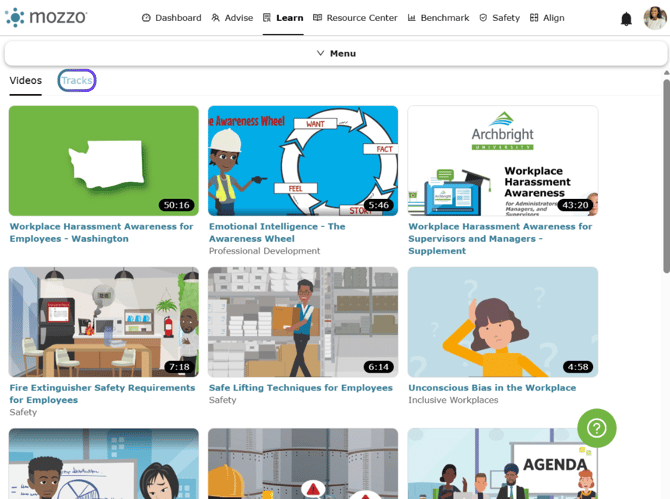Switch to the Videos tab
Image resolution: width=670 pixels, height=499 pixels.
point(26,81)
